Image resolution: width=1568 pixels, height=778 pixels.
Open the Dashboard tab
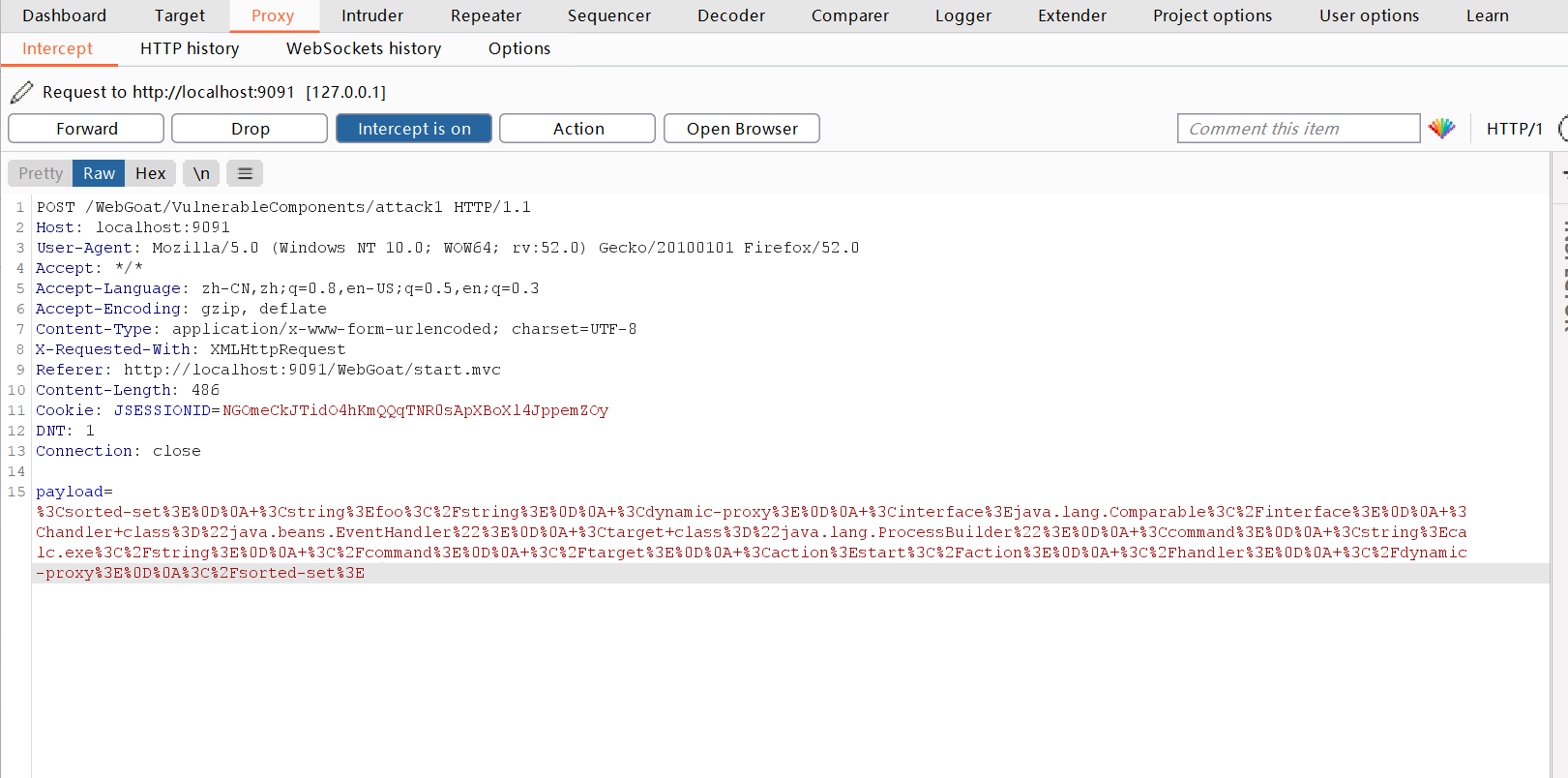(x=65, y=15)
